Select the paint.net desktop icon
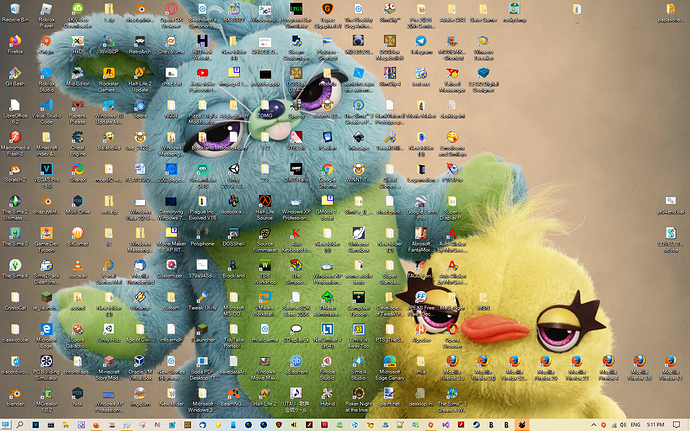Screen dimensions: 690x431 389,398
